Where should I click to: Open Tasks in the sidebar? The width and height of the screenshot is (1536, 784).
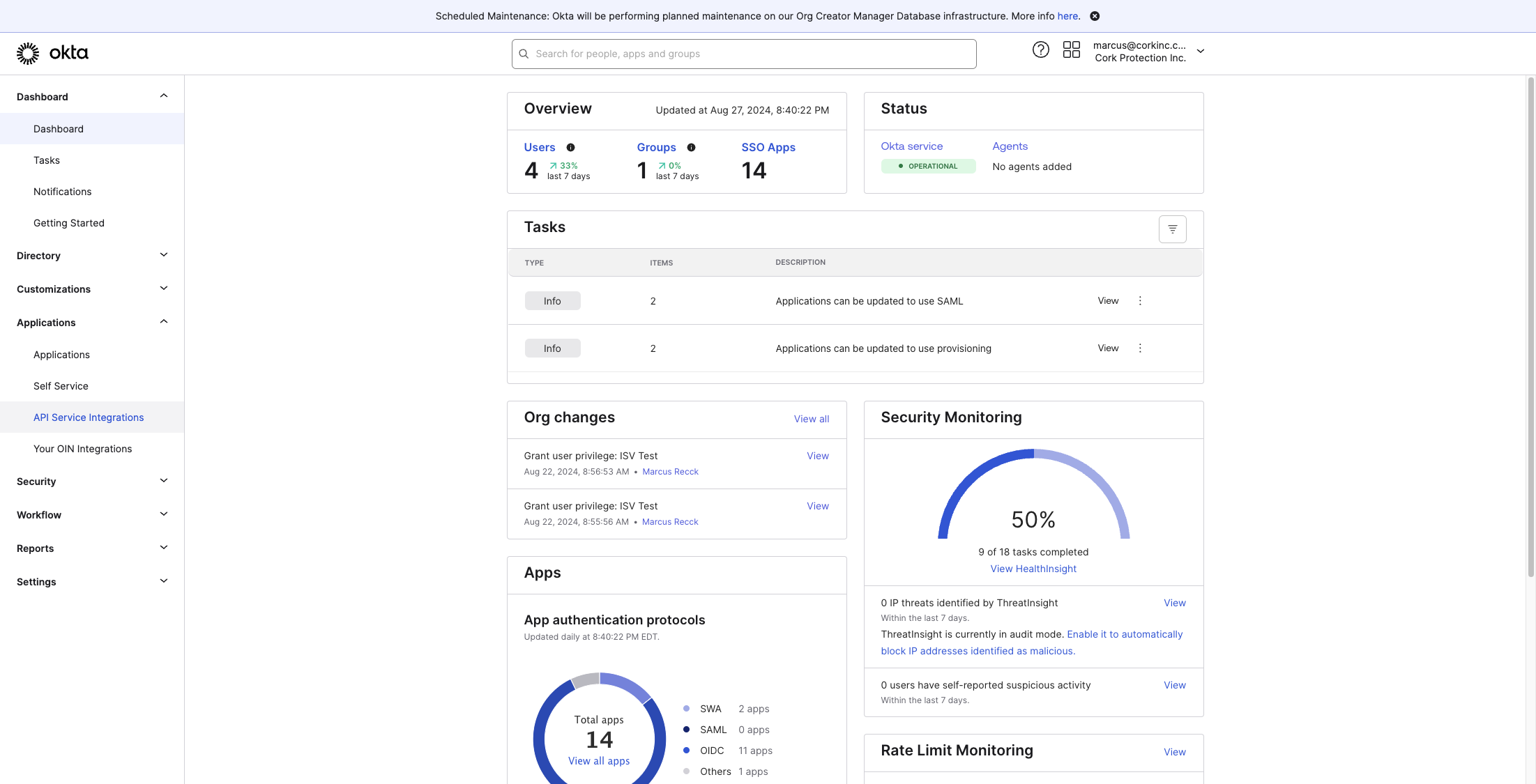click(x=92, y=160)
